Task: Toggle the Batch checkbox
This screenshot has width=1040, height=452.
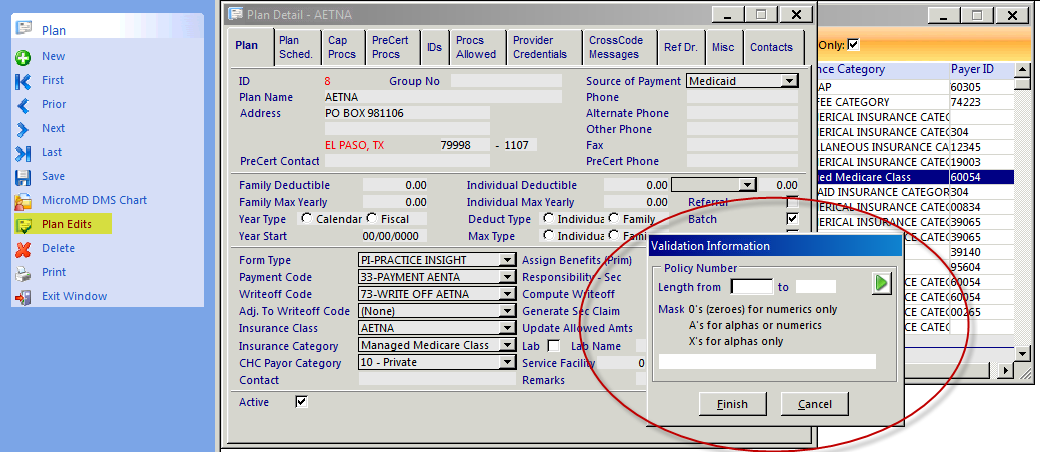Action: pyautogui.click(x=792, y=218)
